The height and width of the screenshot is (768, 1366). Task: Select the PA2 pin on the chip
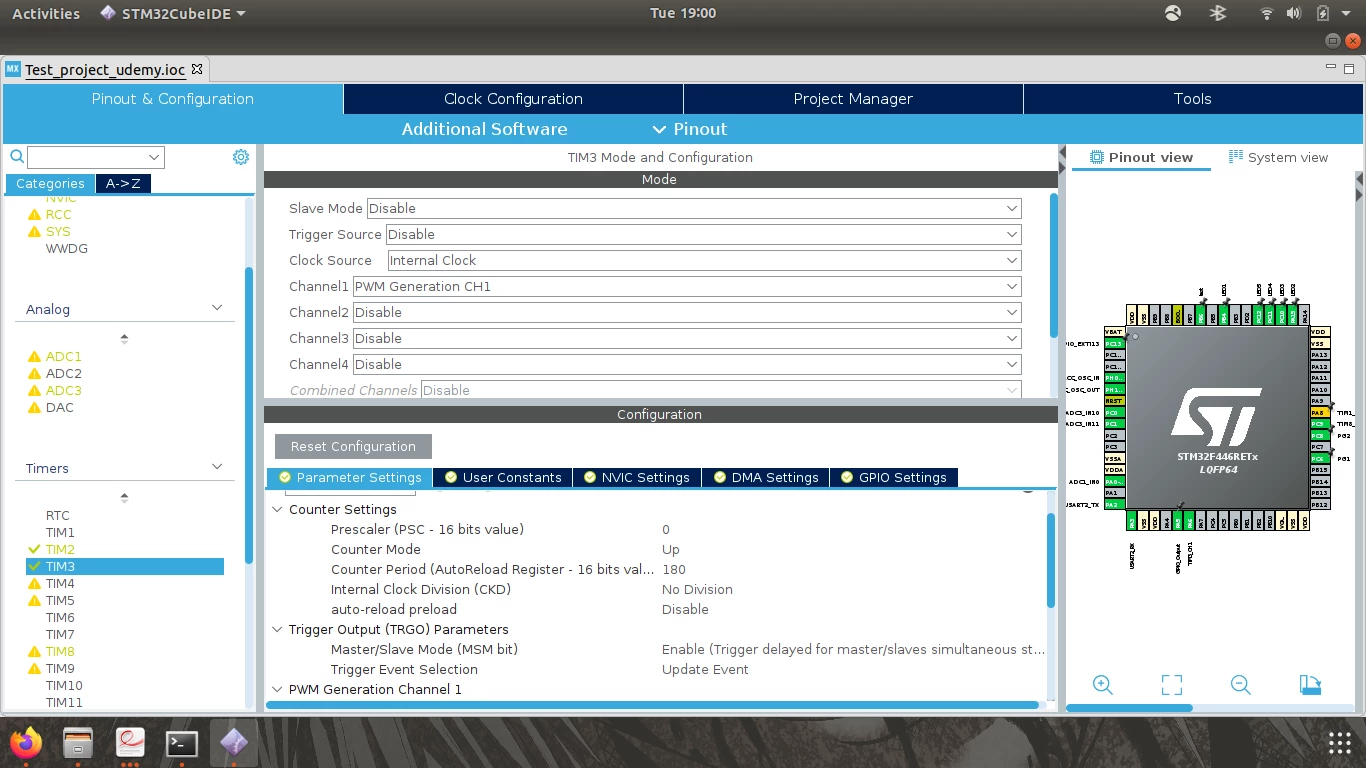[1114, 505]
